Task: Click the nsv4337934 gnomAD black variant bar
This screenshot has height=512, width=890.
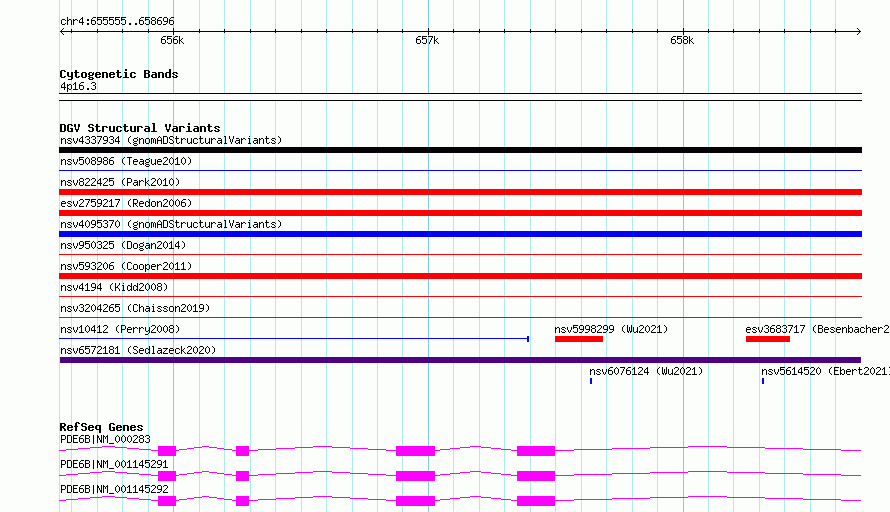Action: [460, 150]
